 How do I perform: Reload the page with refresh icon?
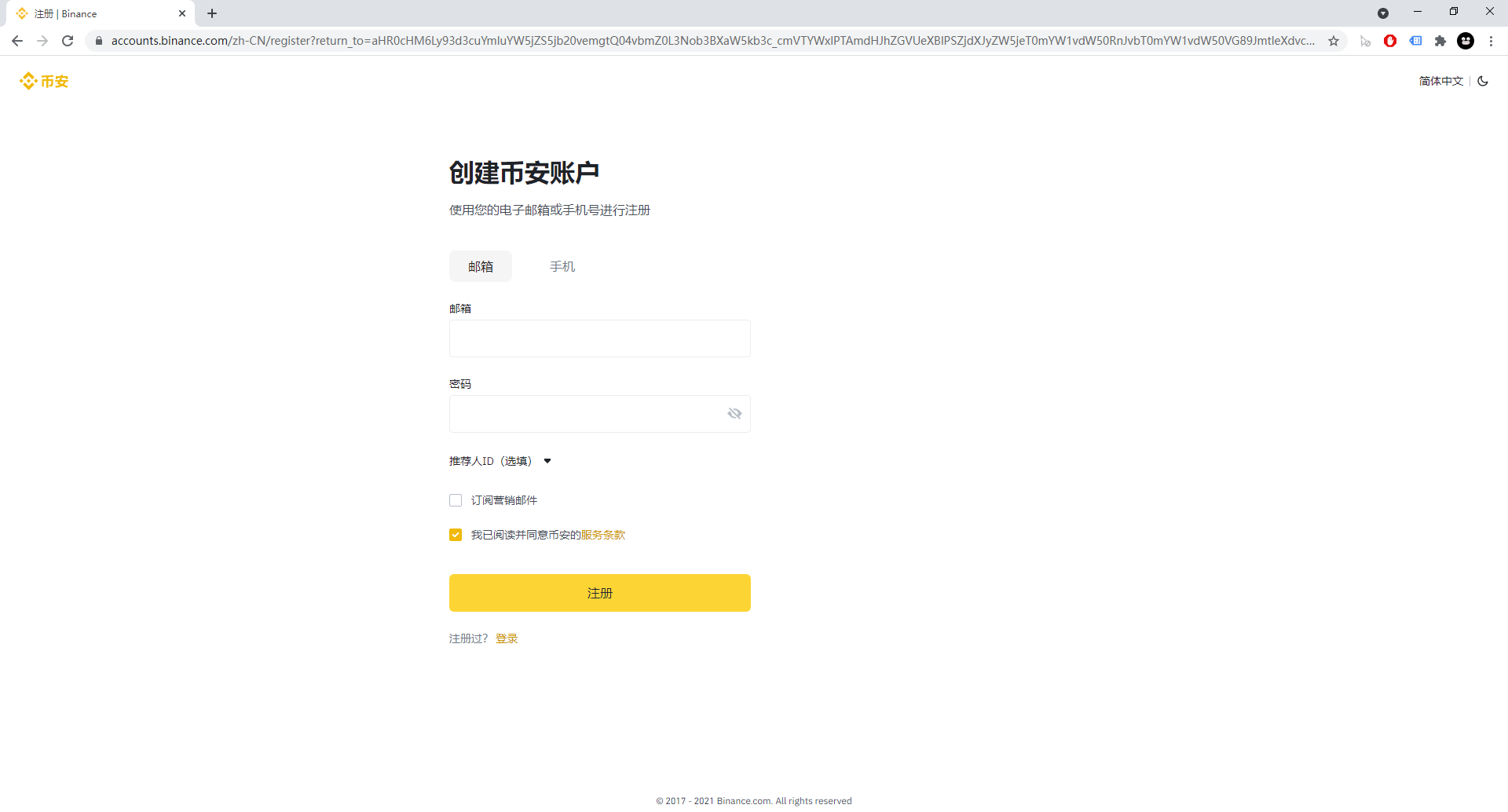(x=68, y=41)
